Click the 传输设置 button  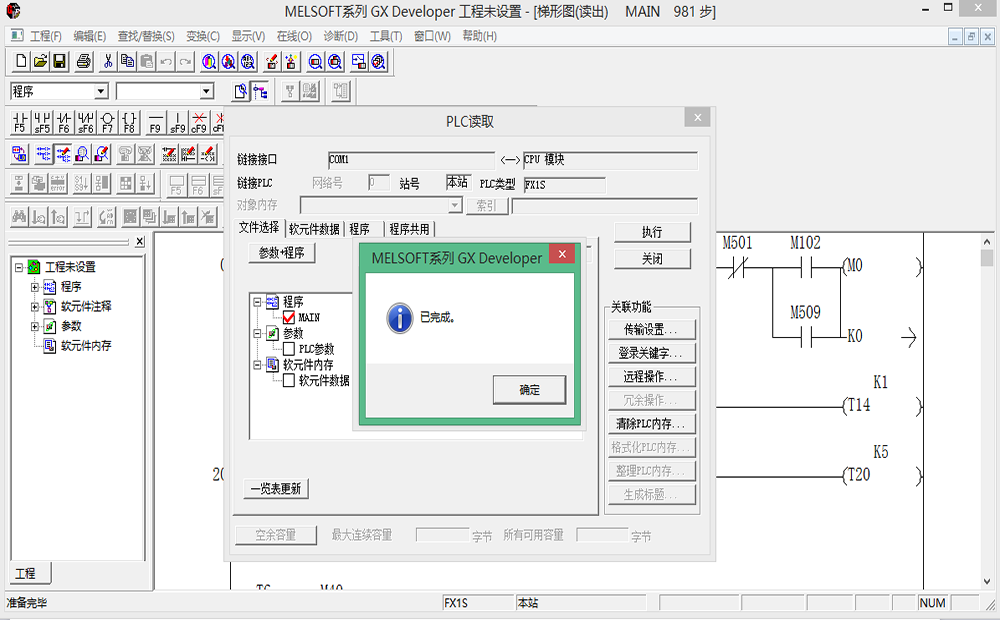(652, 329)
